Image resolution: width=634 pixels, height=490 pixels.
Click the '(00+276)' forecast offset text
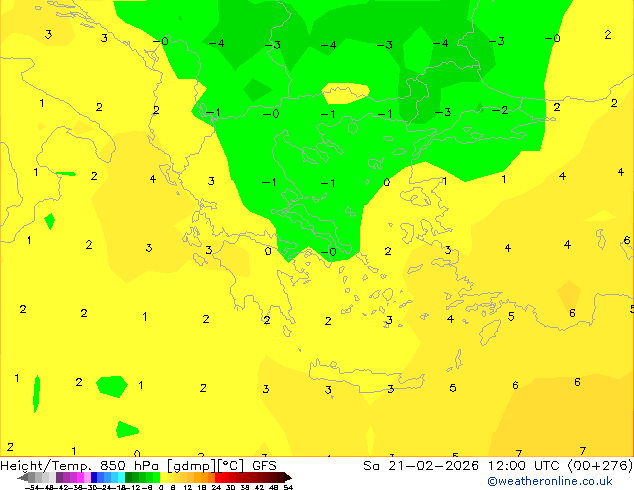(600, 466)
